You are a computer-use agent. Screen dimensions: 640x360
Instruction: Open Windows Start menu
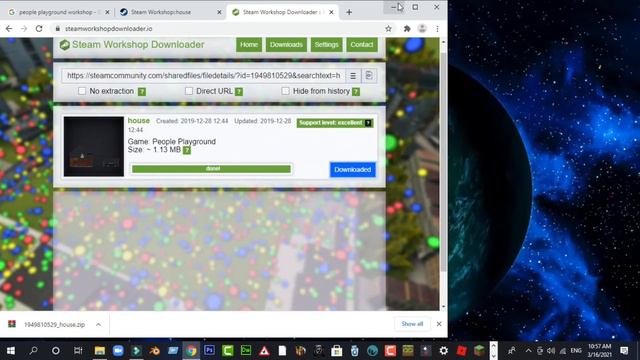point(11,351)
